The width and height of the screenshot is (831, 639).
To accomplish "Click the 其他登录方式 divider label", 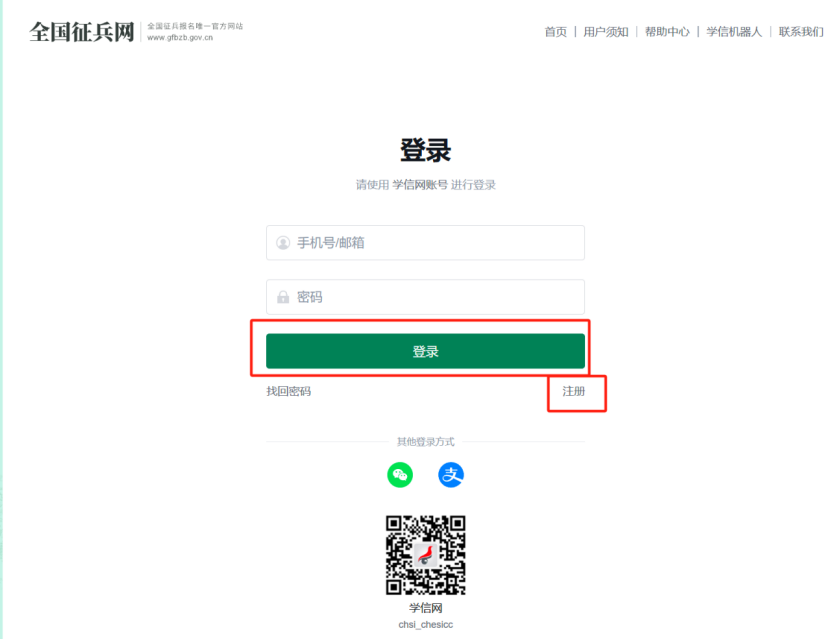I will click(426, 441).
